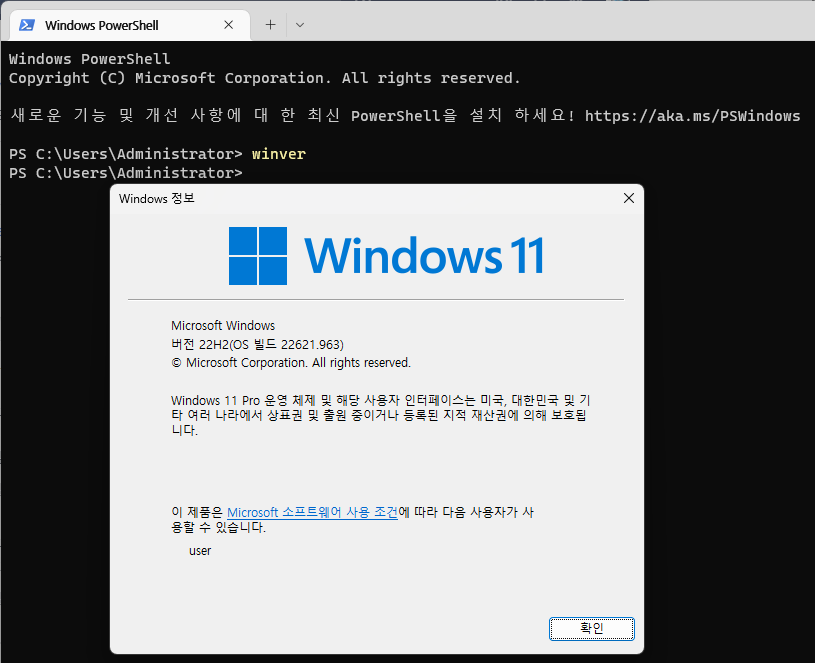Viewport: 815px width, 663px height.
Task: Close the Windows 정보 dialog
Action: pos(628,198)
